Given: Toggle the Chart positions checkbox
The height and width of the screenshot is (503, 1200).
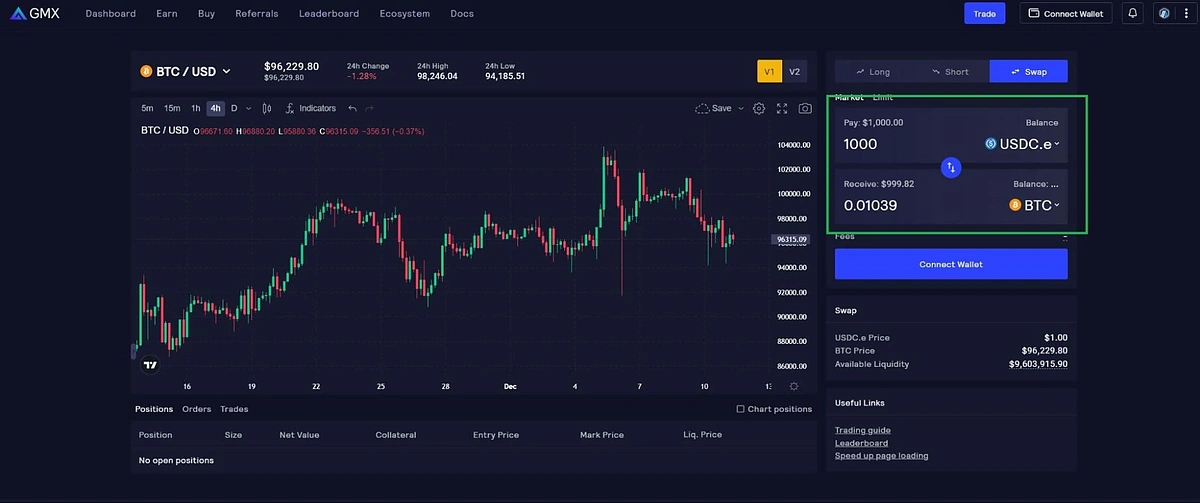Looking at the screenshot, I should click(x=740, y=409).
